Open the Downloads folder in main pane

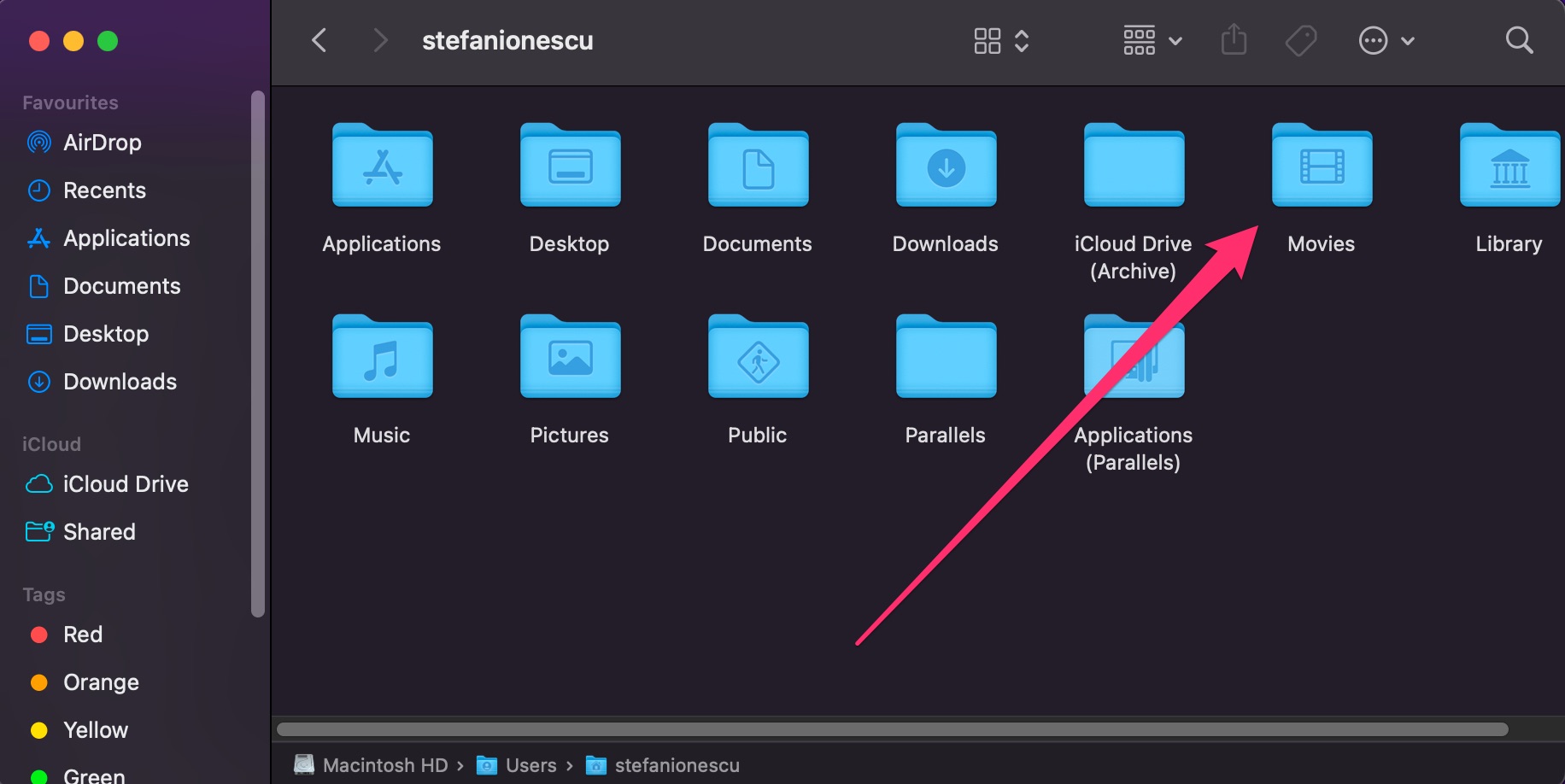click(946, 167)
